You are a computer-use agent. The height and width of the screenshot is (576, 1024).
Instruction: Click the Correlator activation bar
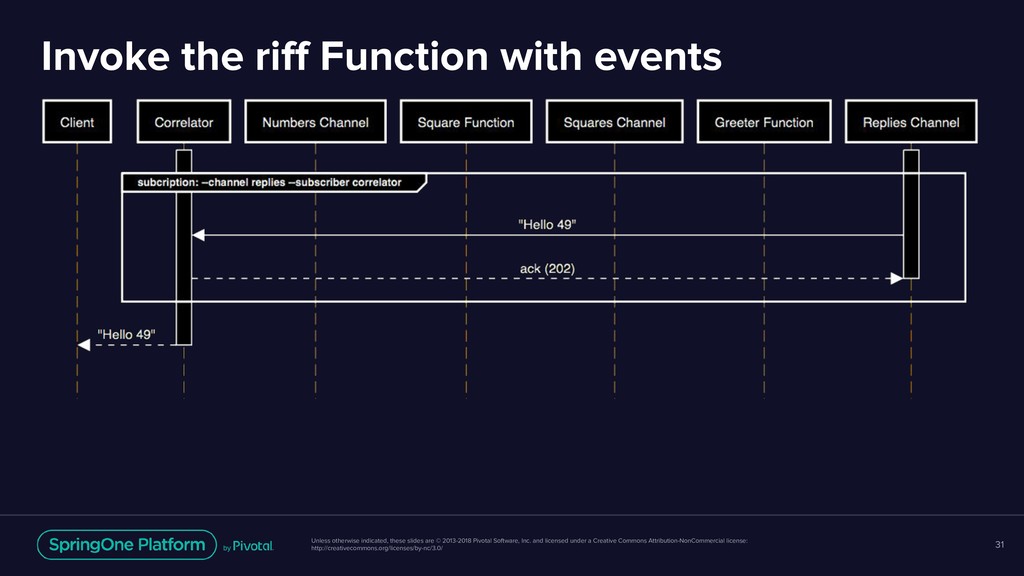click(x=184, y=248)
